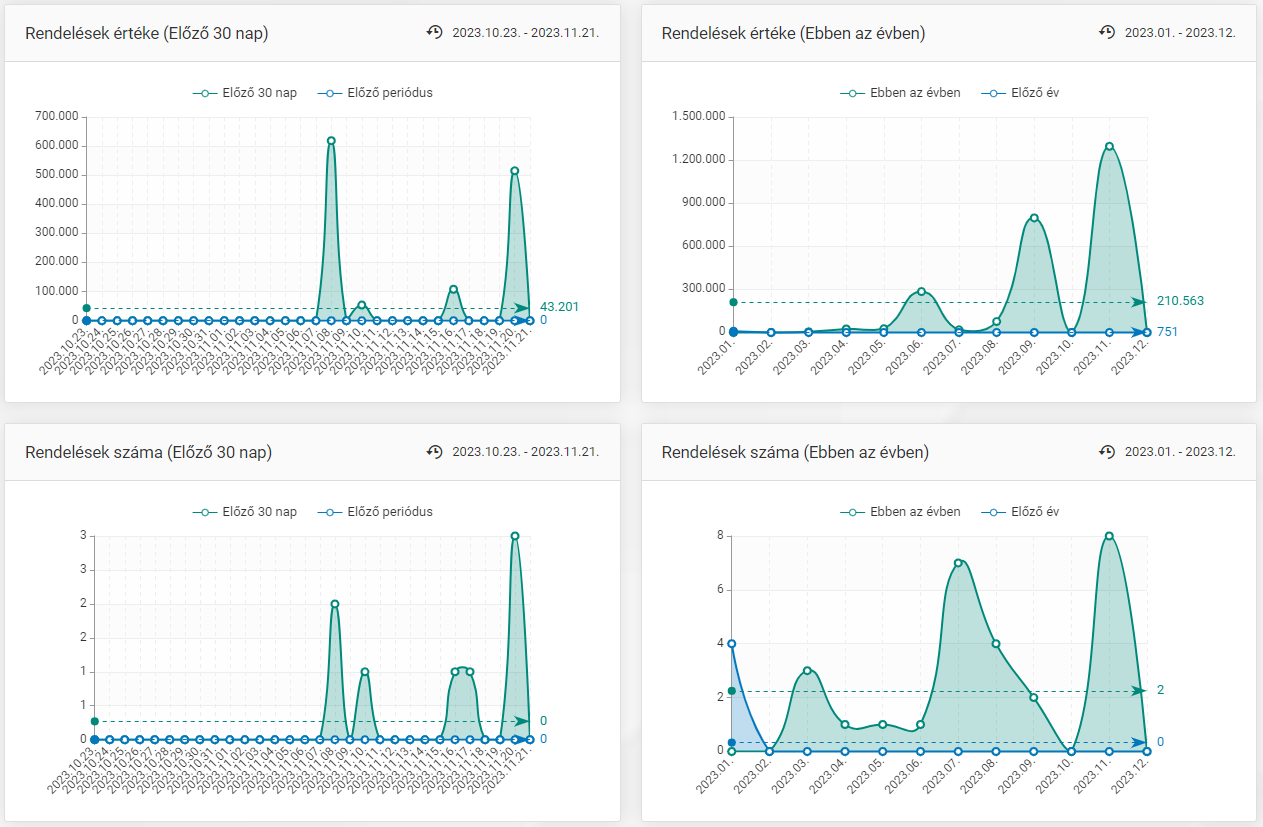The height and width of the screenshot is (827, 1263).
Task: Click 'Rendelések száma (Ebben az évben)' panel title
Action: 795,452
